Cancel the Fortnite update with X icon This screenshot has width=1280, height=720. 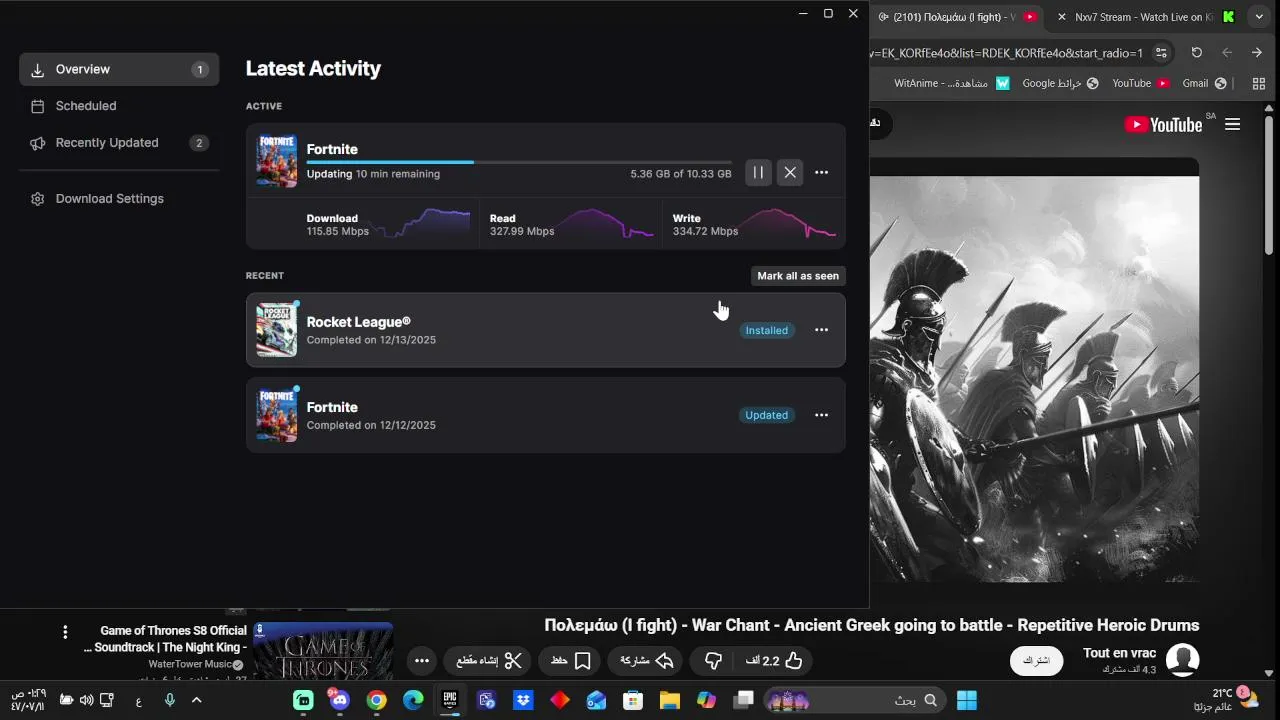coord(790,173)
